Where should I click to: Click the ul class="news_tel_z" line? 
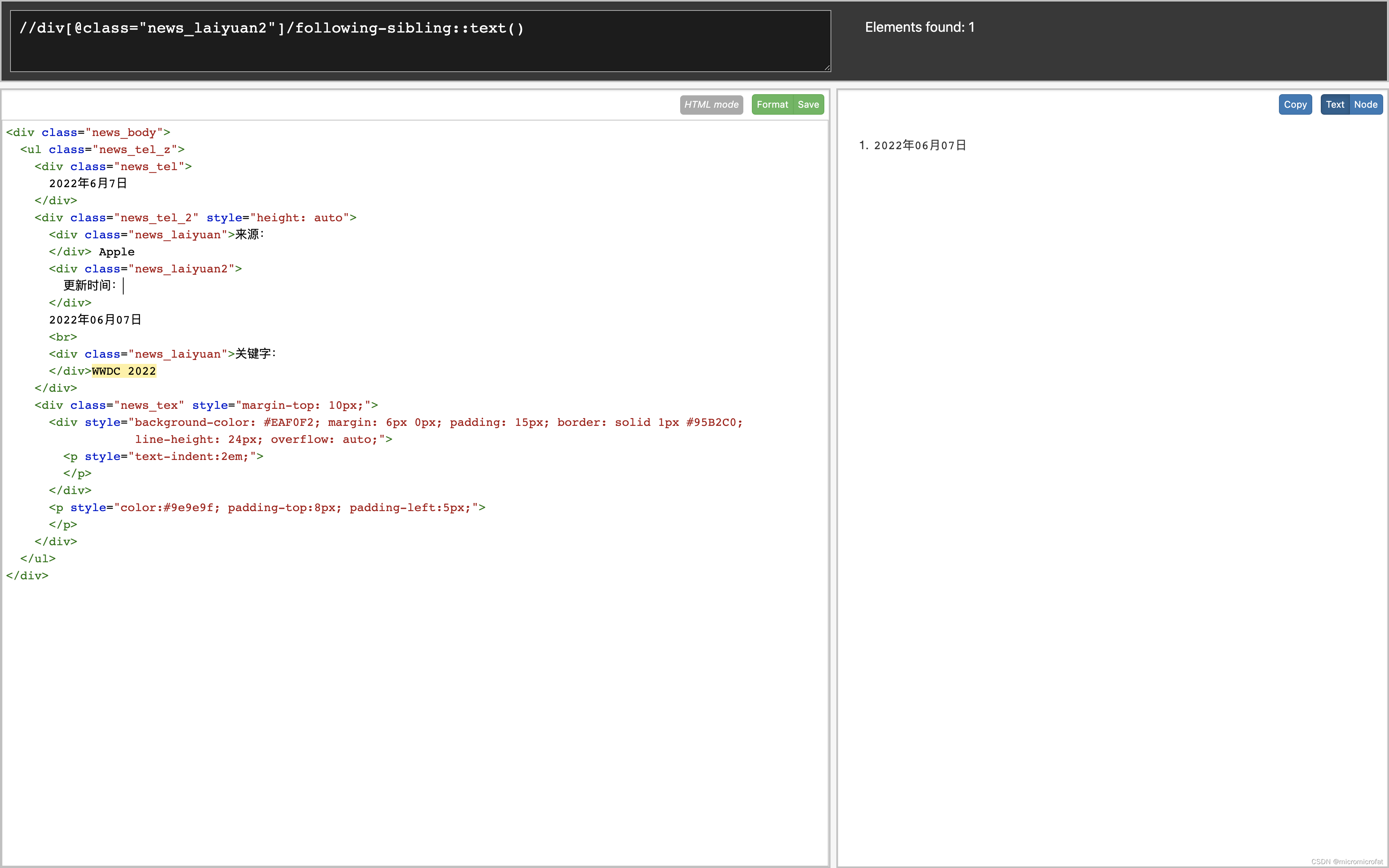(x=103, y=149)
